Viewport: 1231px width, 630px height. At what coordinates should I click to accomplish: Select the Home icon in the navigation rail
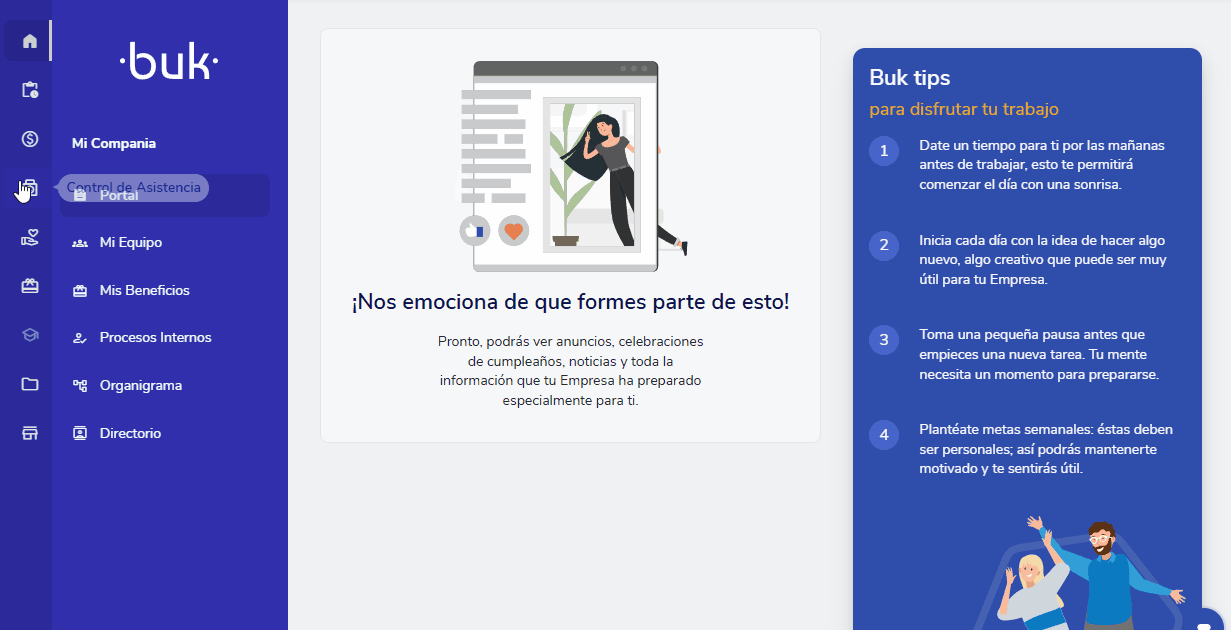tap(27, 40)
